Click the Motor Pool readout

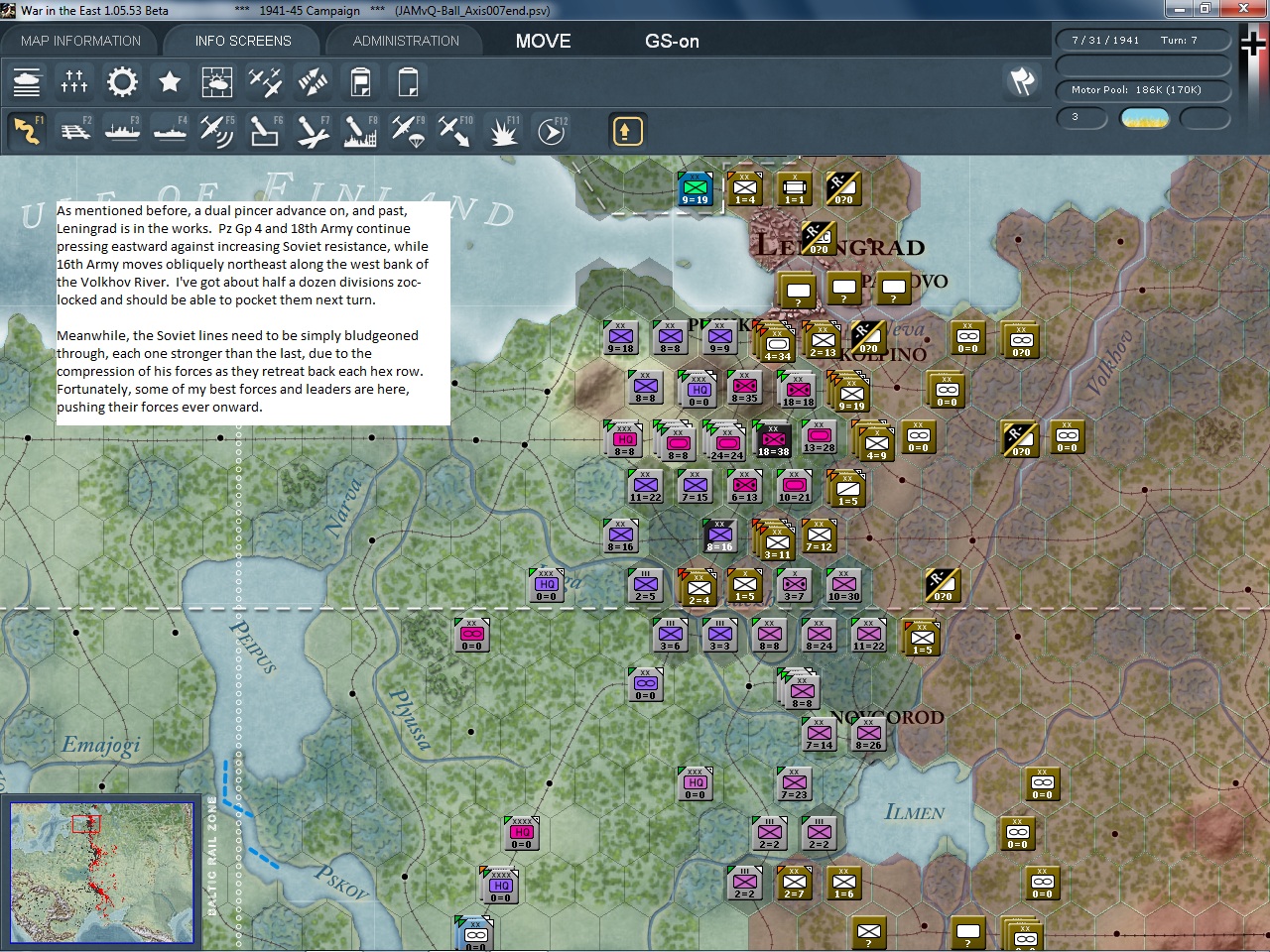(x=1141, y=89)
